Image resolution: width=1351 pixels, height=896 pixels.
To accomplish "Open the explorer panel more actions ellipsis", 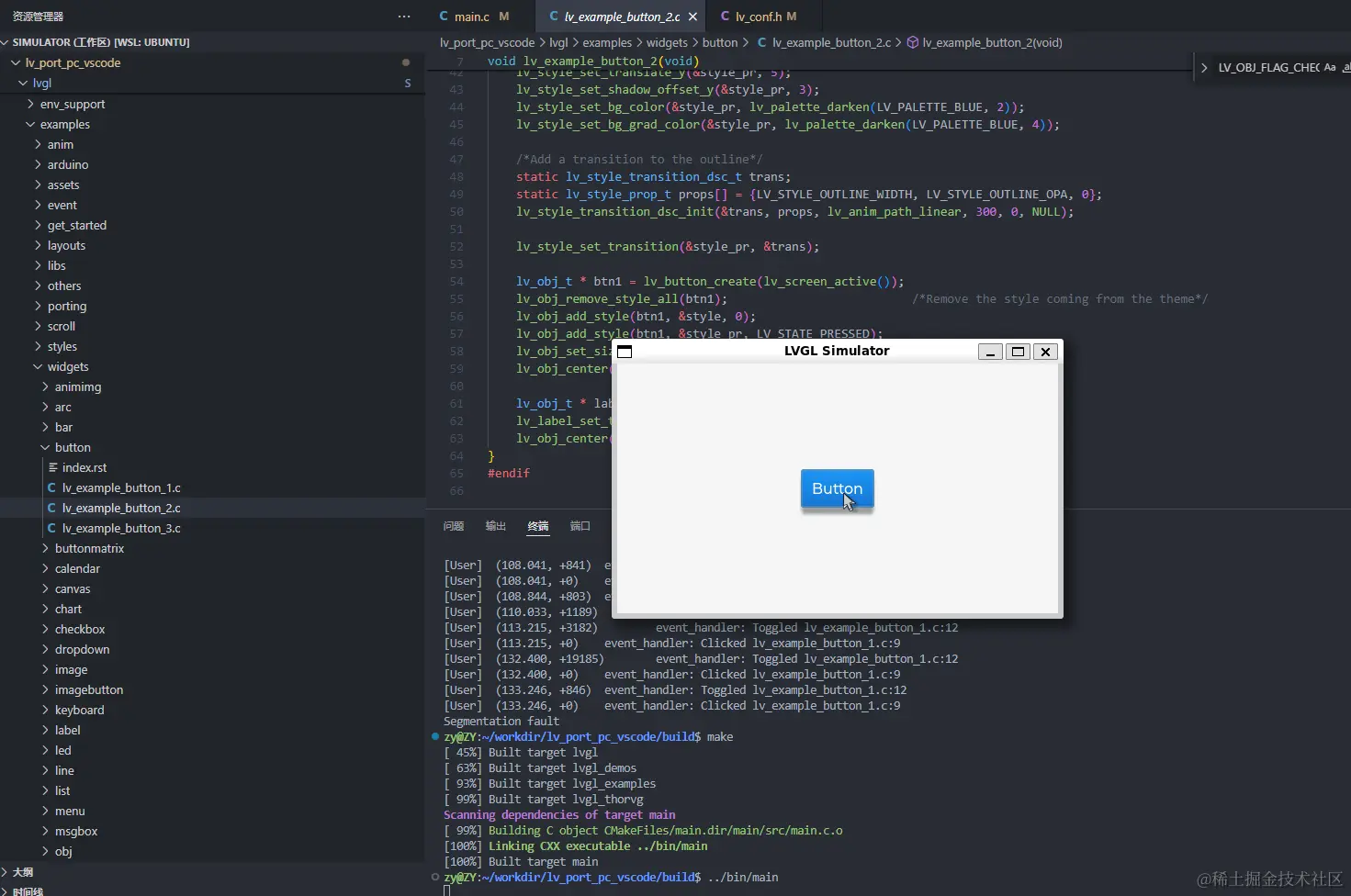I will 404,17.
